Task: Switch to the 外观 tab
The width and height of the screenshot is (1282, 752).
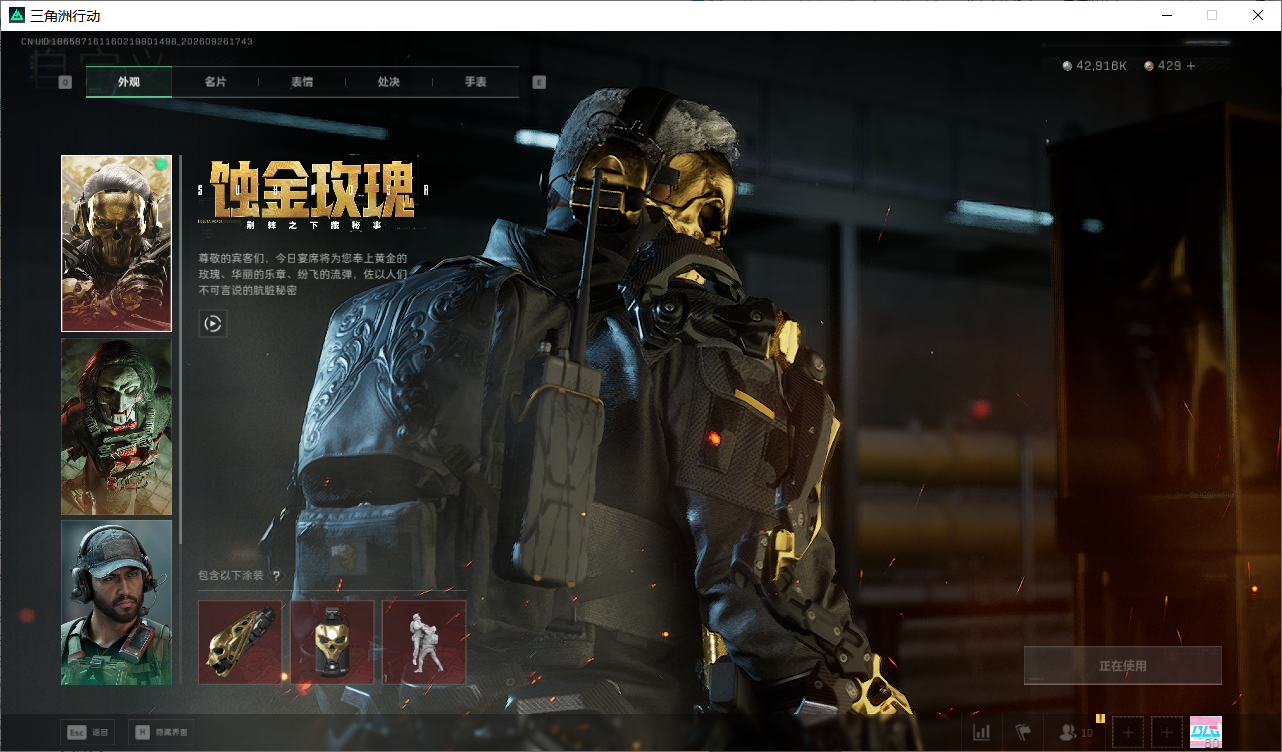Action: click(x=129, y=82)
